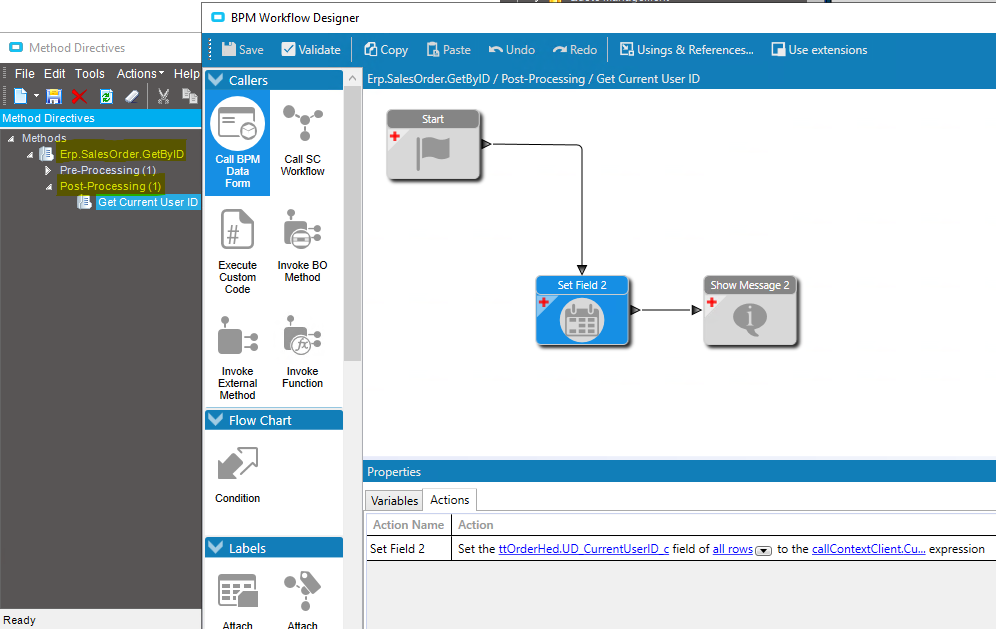996x629 pixels.
Task: Select the Condition flow chart icon
Action: click(238, 475)
